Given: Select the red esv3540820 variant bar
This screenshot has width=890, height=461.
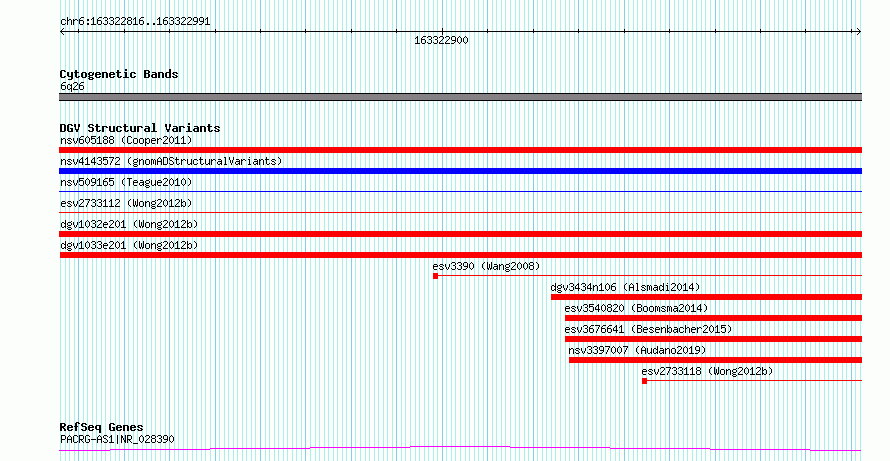Looking at the screenshot, I should [713, 318].
